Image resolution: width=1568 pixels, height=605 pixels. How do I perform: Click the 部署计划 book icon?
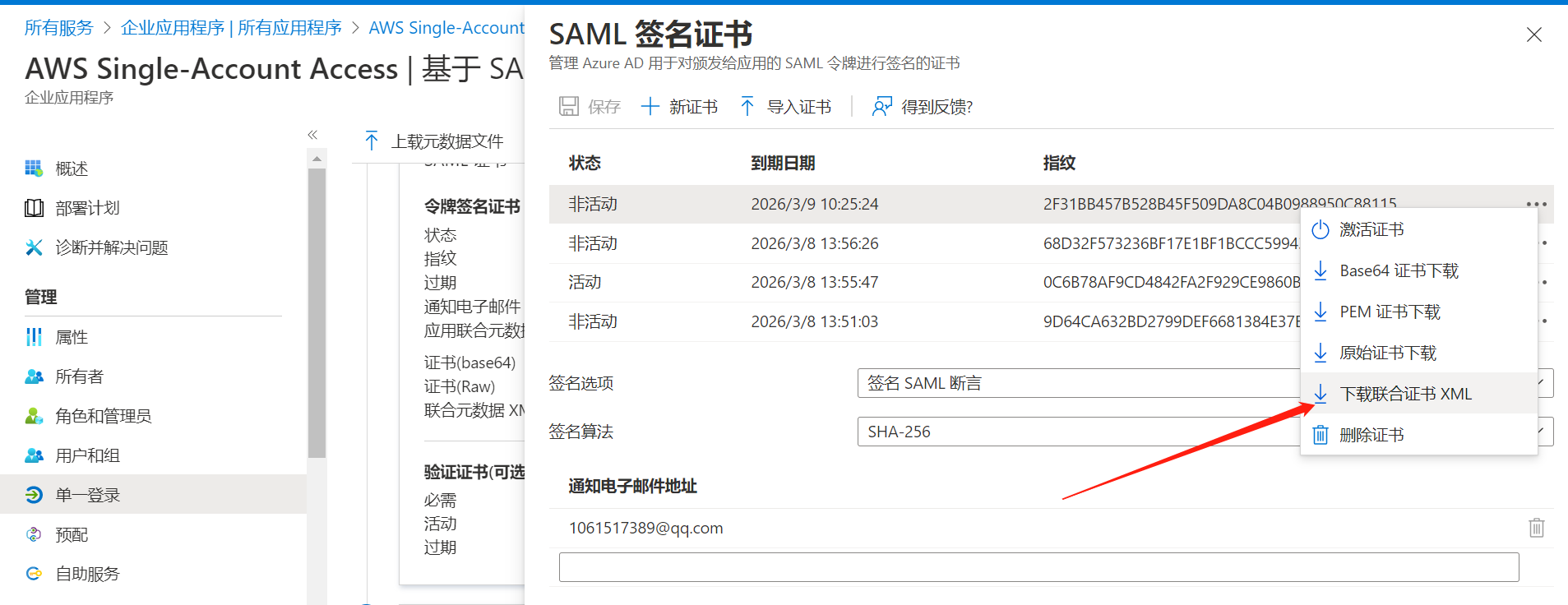pyautogui.click(x=34, y=208)
